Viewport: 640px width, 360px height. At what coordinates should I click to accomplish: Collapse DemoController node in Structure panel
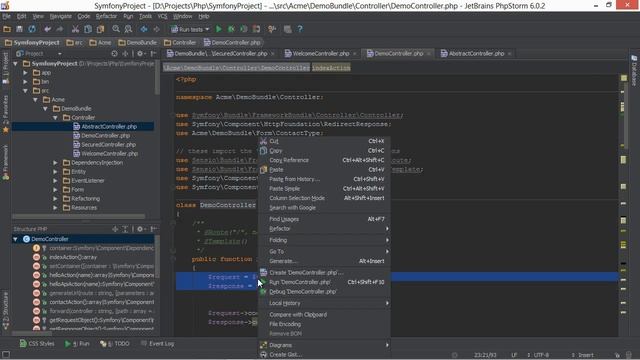(16, 239)
